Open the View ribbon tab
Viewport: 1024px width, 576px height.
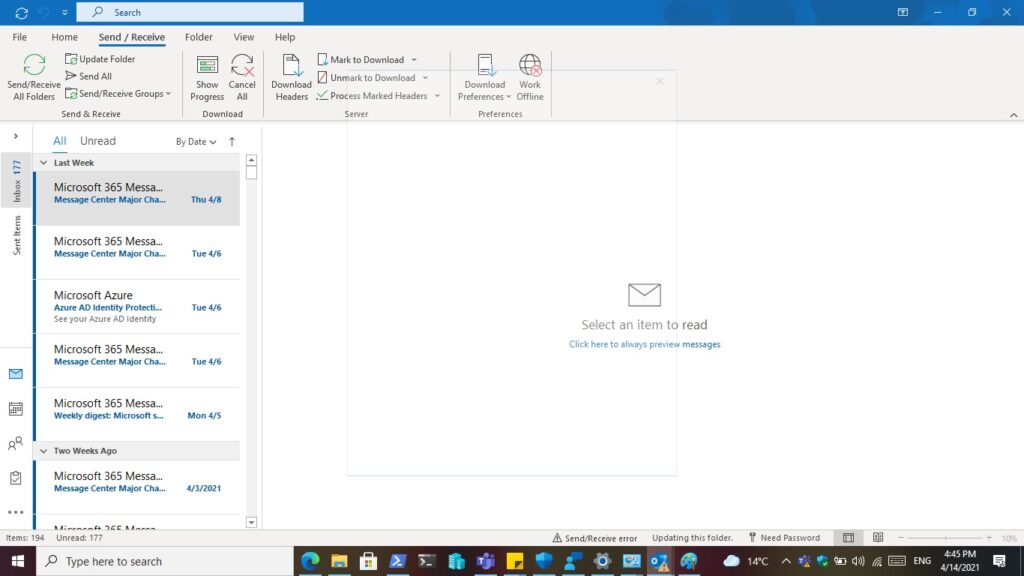(x=244, y=37)
